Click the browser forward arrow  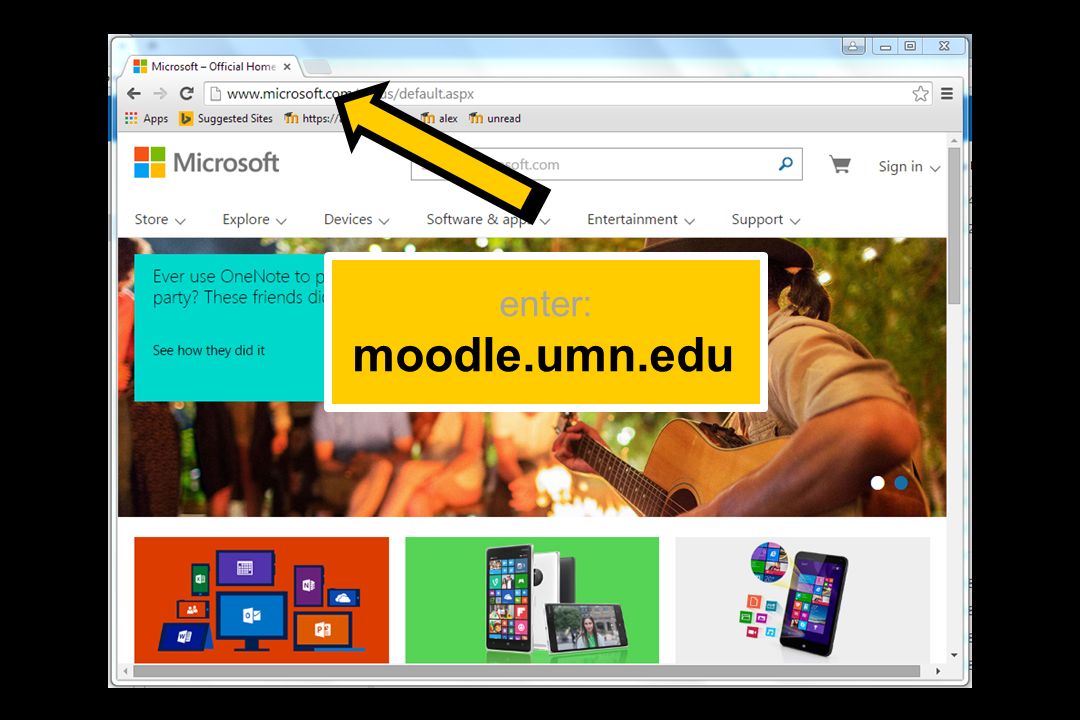tap(160, 93)
